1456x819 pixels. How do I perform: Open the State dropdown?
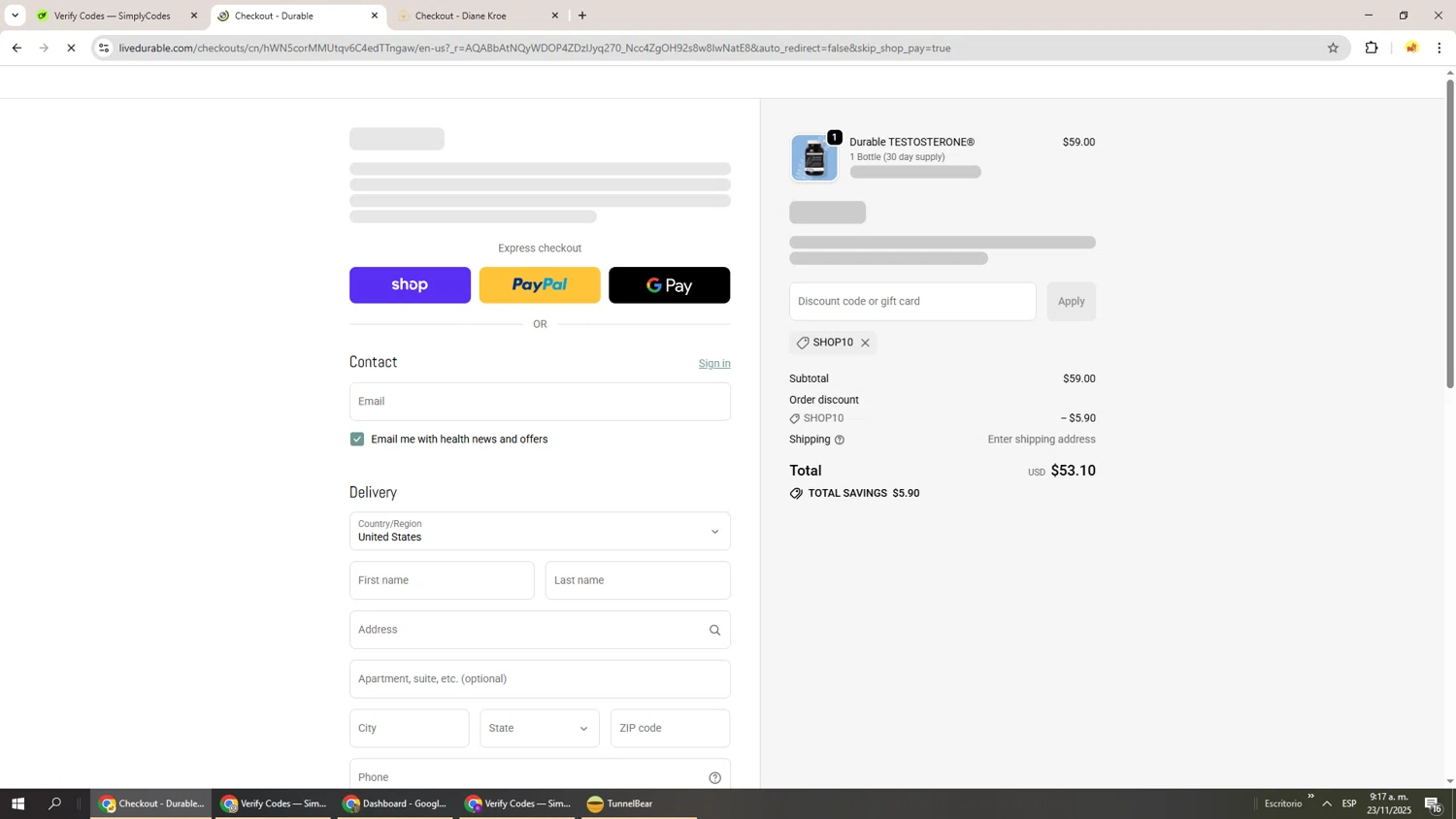pos(540,729)
